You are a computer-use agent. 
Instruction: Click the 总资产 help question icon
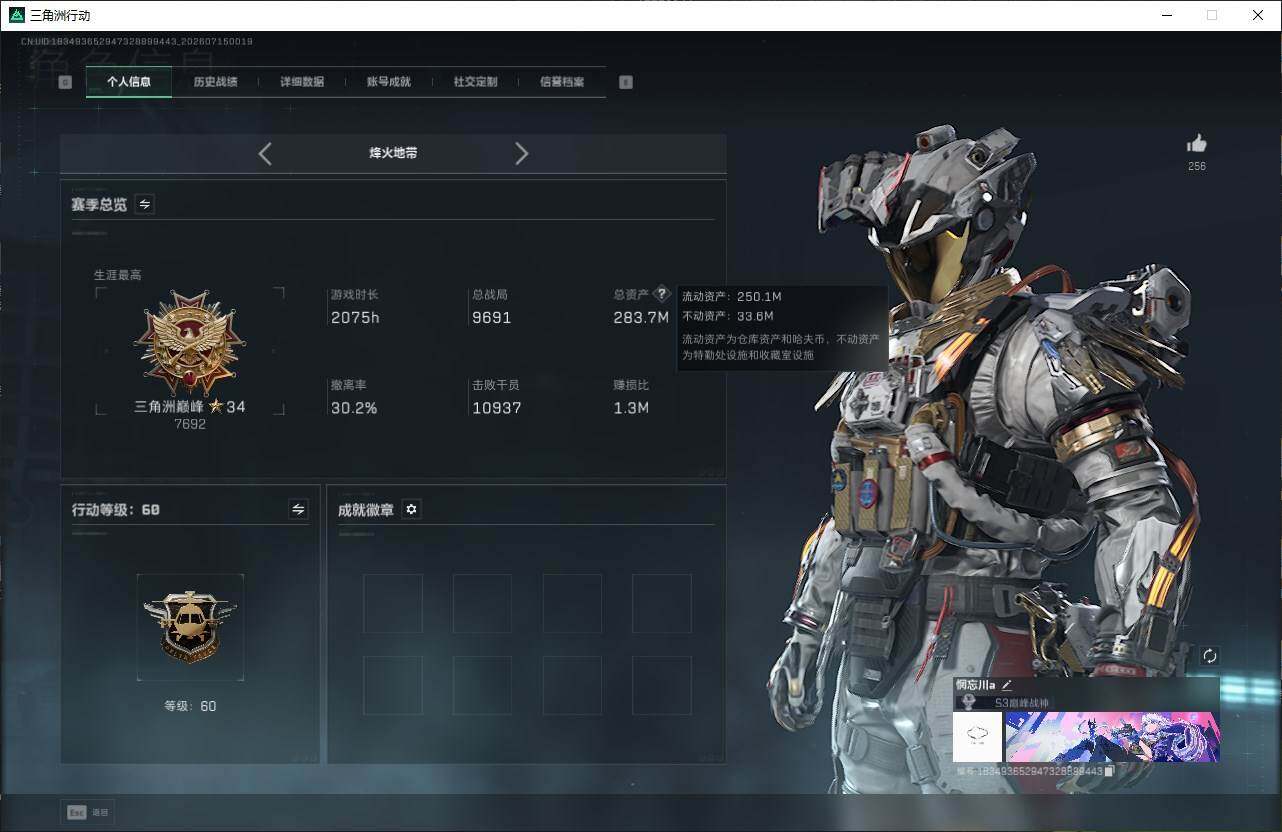[x=661, y=294]
